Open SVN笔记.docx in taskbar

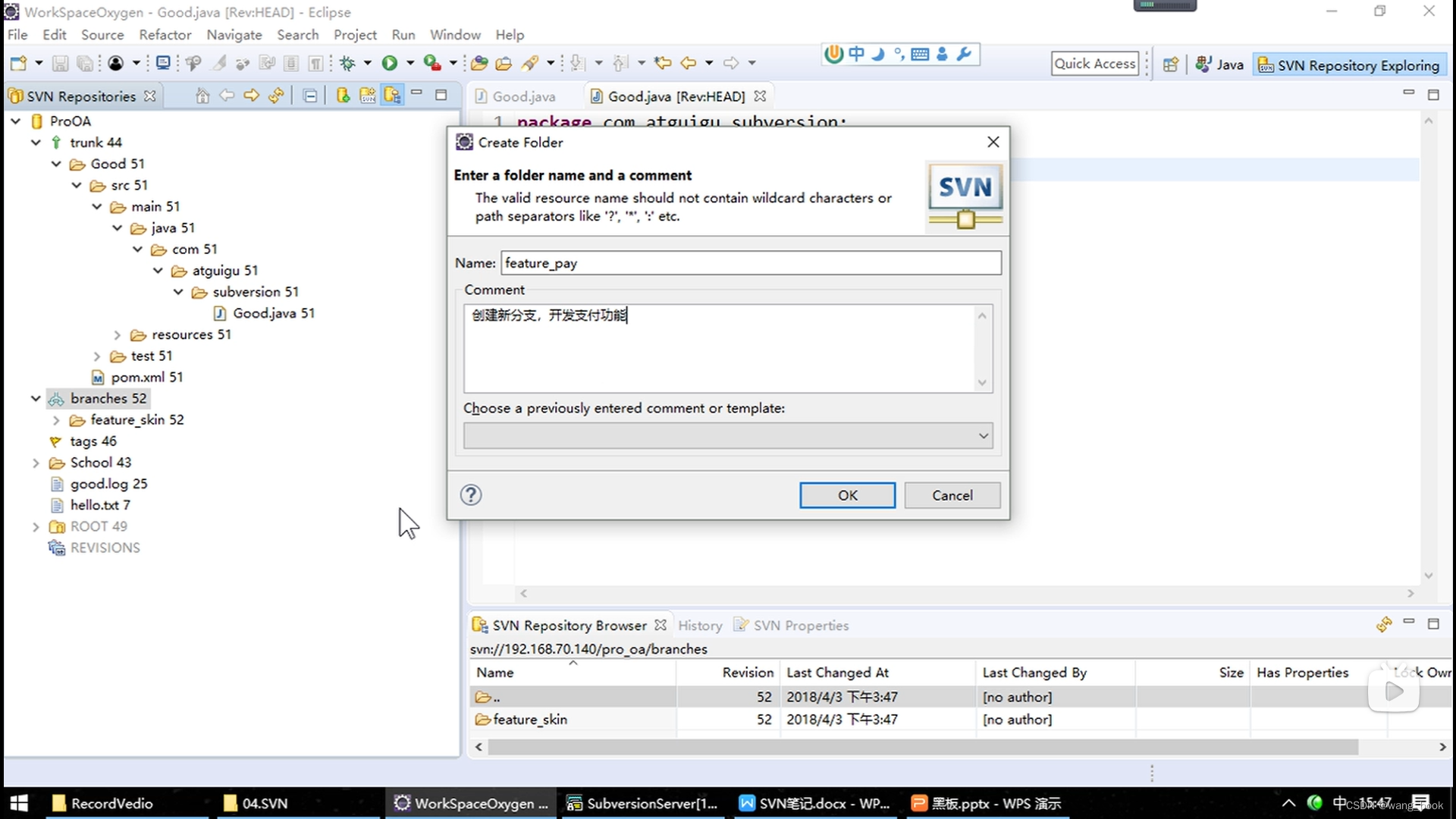point(816,803)
